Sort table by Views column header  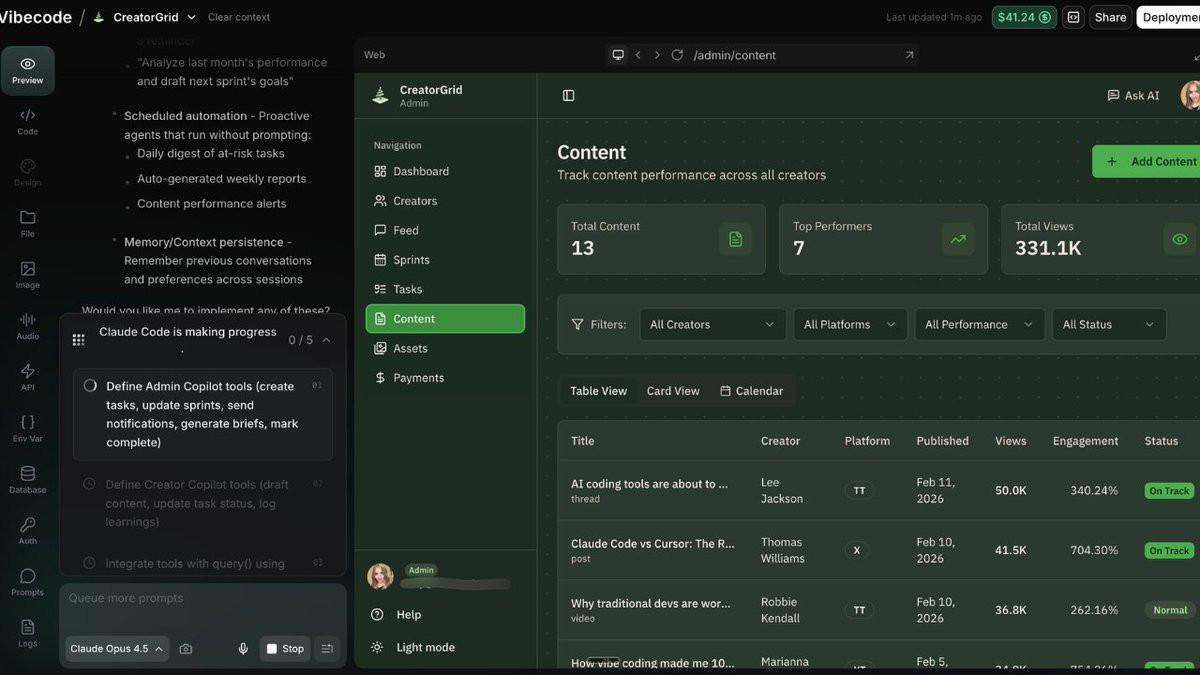coord(1010,441)
